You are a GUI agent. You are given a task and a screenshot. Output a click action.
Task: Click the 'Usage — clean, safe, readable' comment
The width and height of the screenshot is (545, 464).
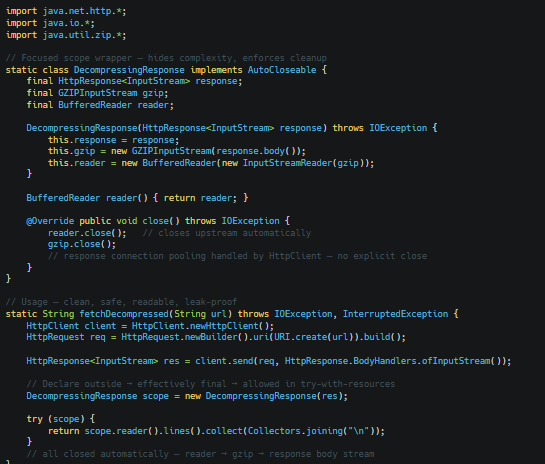[121, 302]
